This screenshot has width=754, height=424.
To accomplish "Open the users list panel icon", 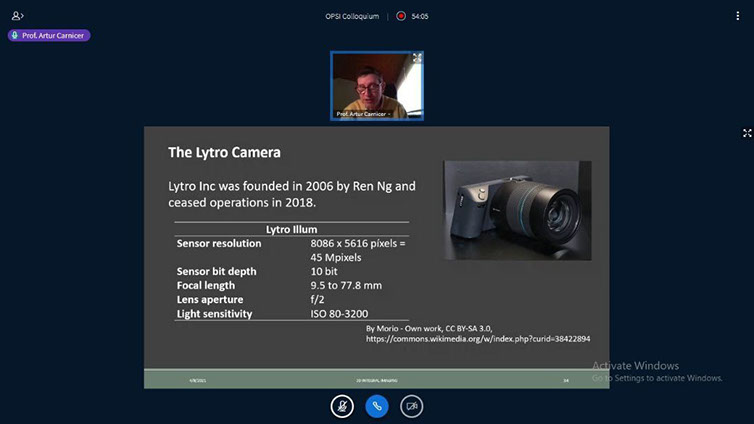I will [x=18, y=16].
